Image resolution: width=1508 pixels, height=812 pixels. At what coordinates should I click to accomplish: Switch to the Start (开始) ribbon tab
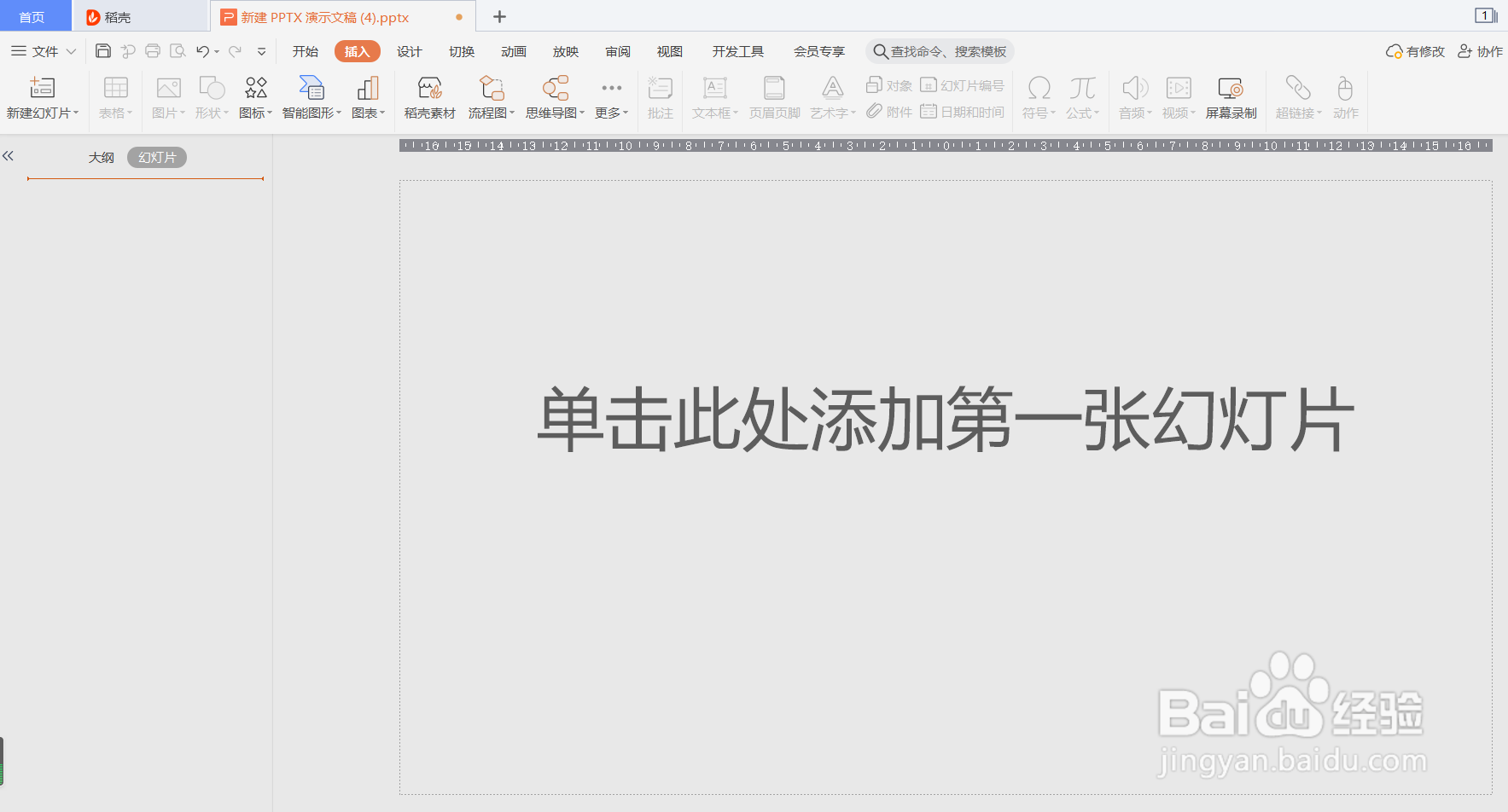tap(305, 51)
